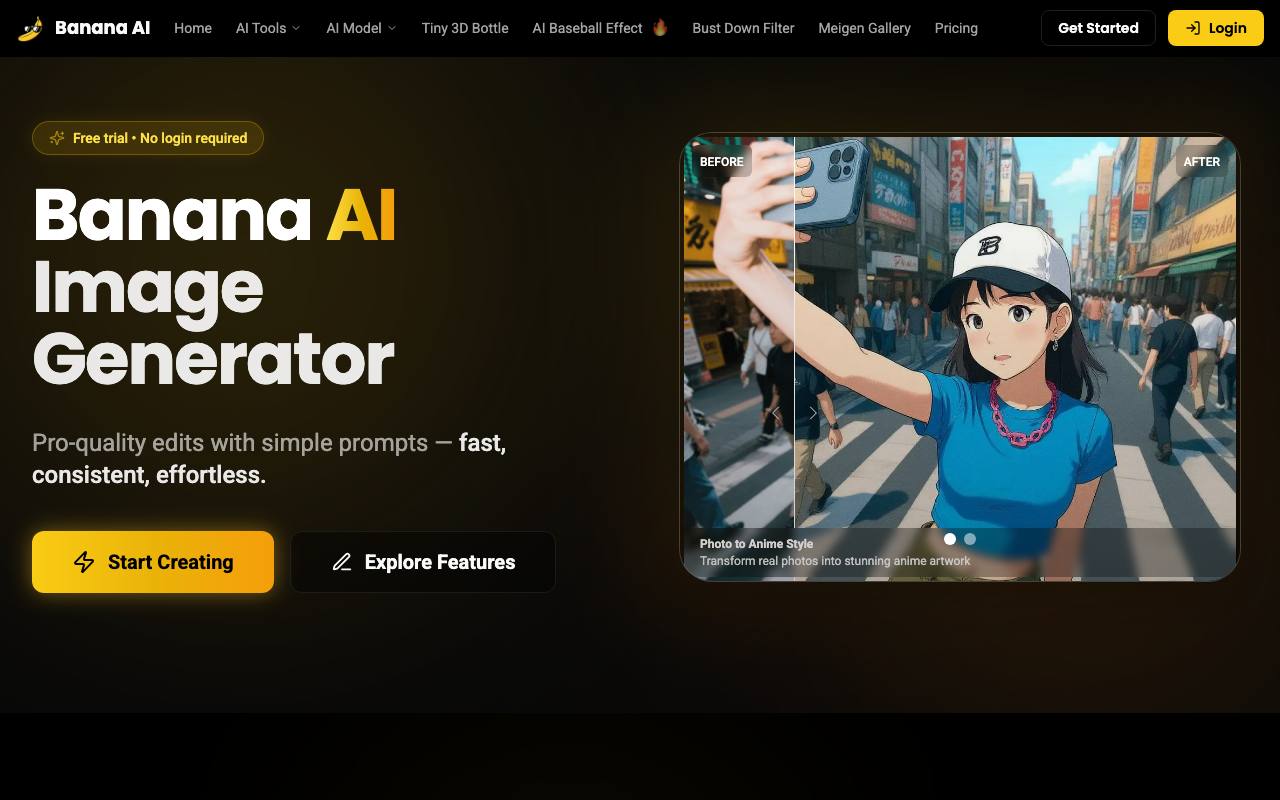Open the Meigen Gallery page
Screen dimensions: 1280x800
[x=864, y=28]
